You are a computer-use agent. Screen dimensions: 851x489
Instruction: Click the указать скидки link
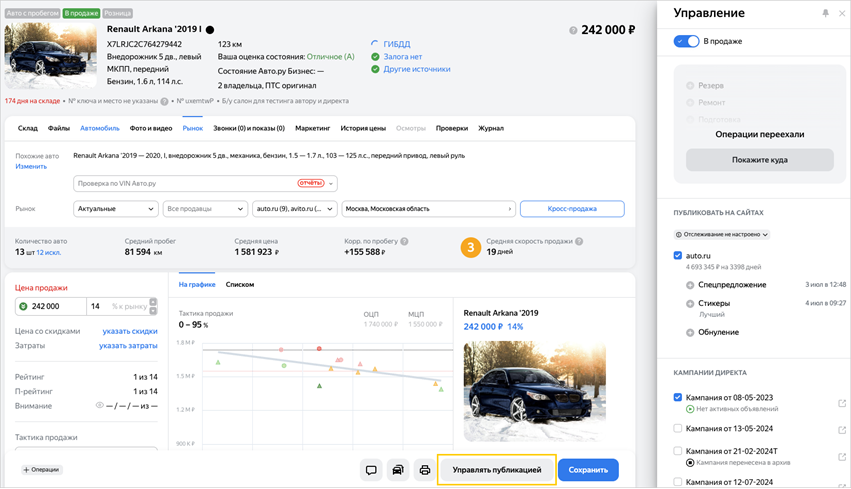click(130, 331)
